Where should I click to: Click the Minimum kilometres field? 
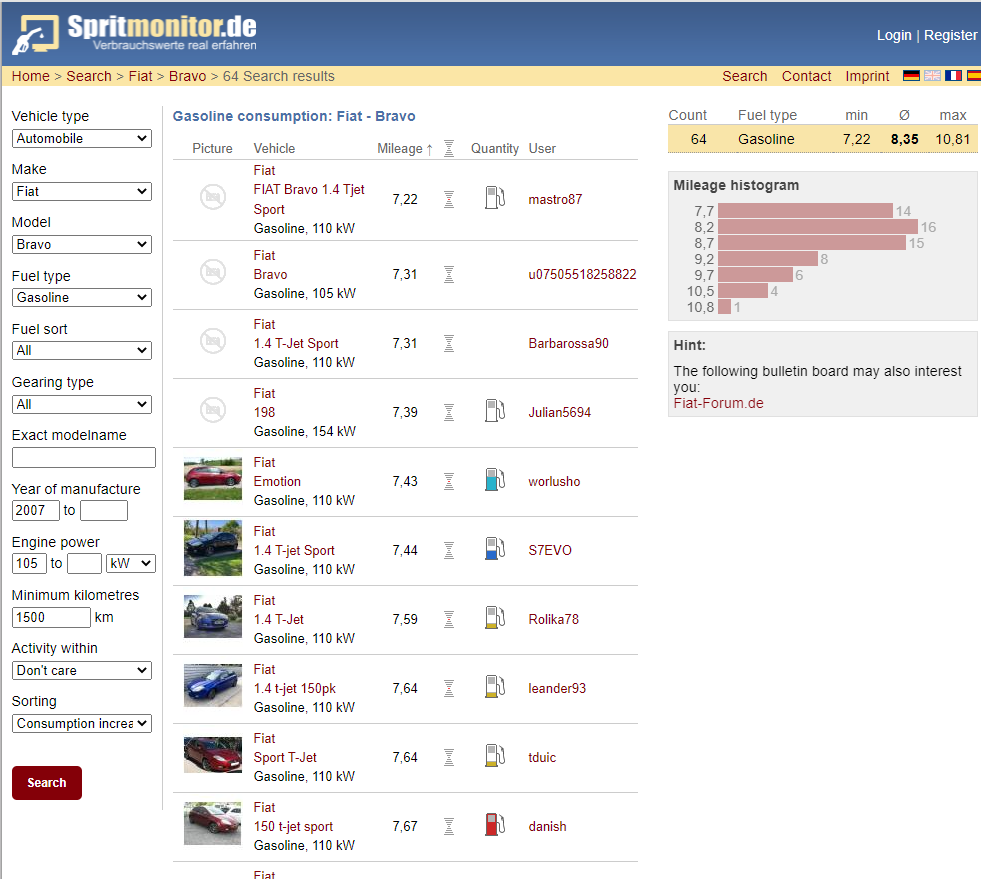[x=51, y=617]
